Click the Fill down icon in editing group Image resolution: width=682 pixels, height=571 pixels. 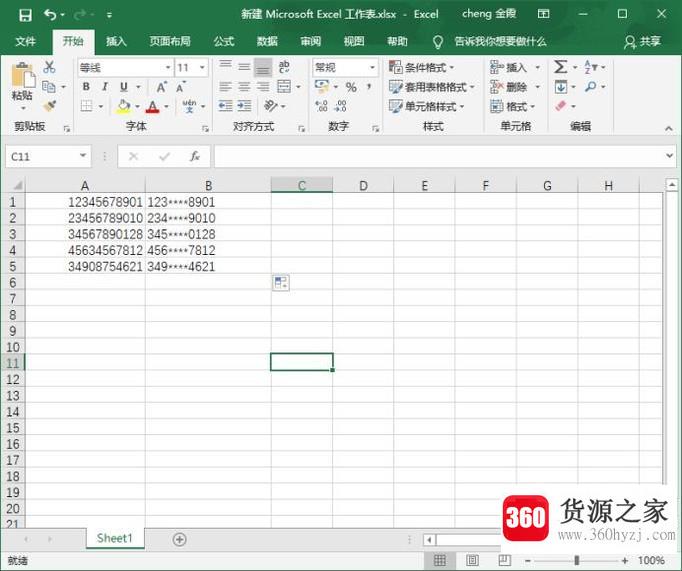click(561, 87)
